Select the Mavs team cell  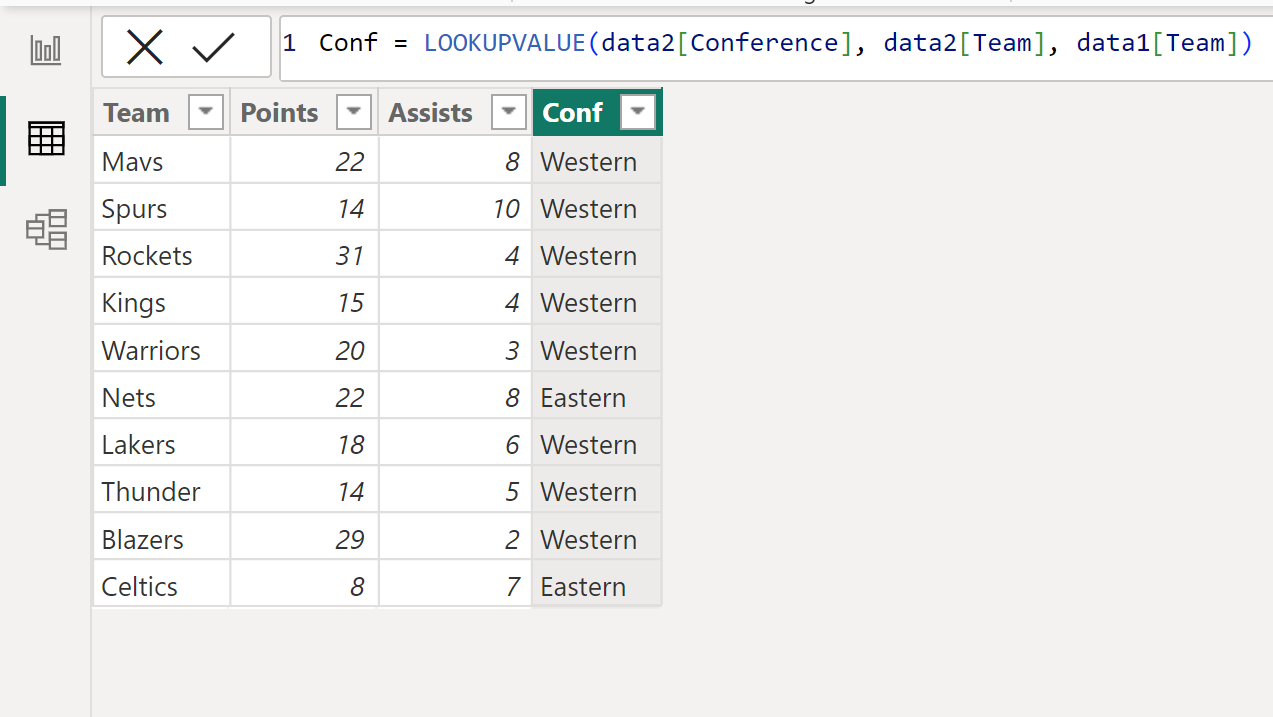pyautogui.click(x=162, y=161)
